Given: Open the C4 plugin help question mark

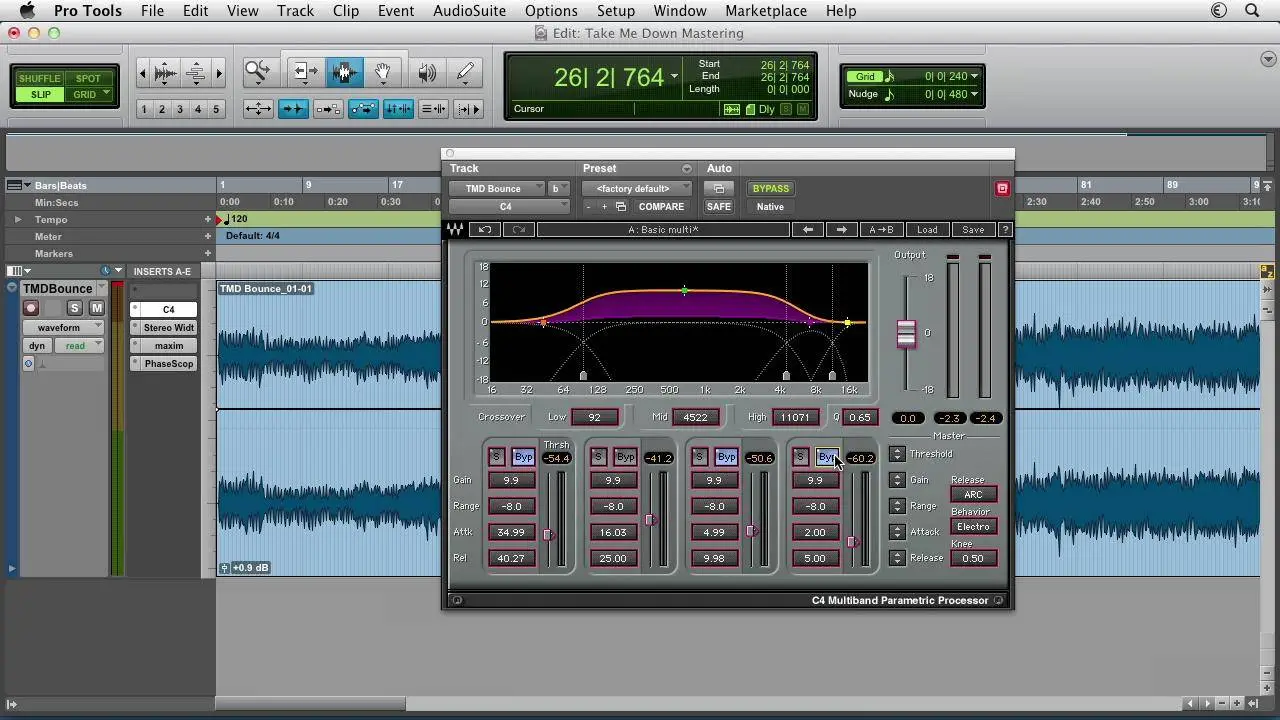Looking at the screenshot, I should [x=1005, y=230].
